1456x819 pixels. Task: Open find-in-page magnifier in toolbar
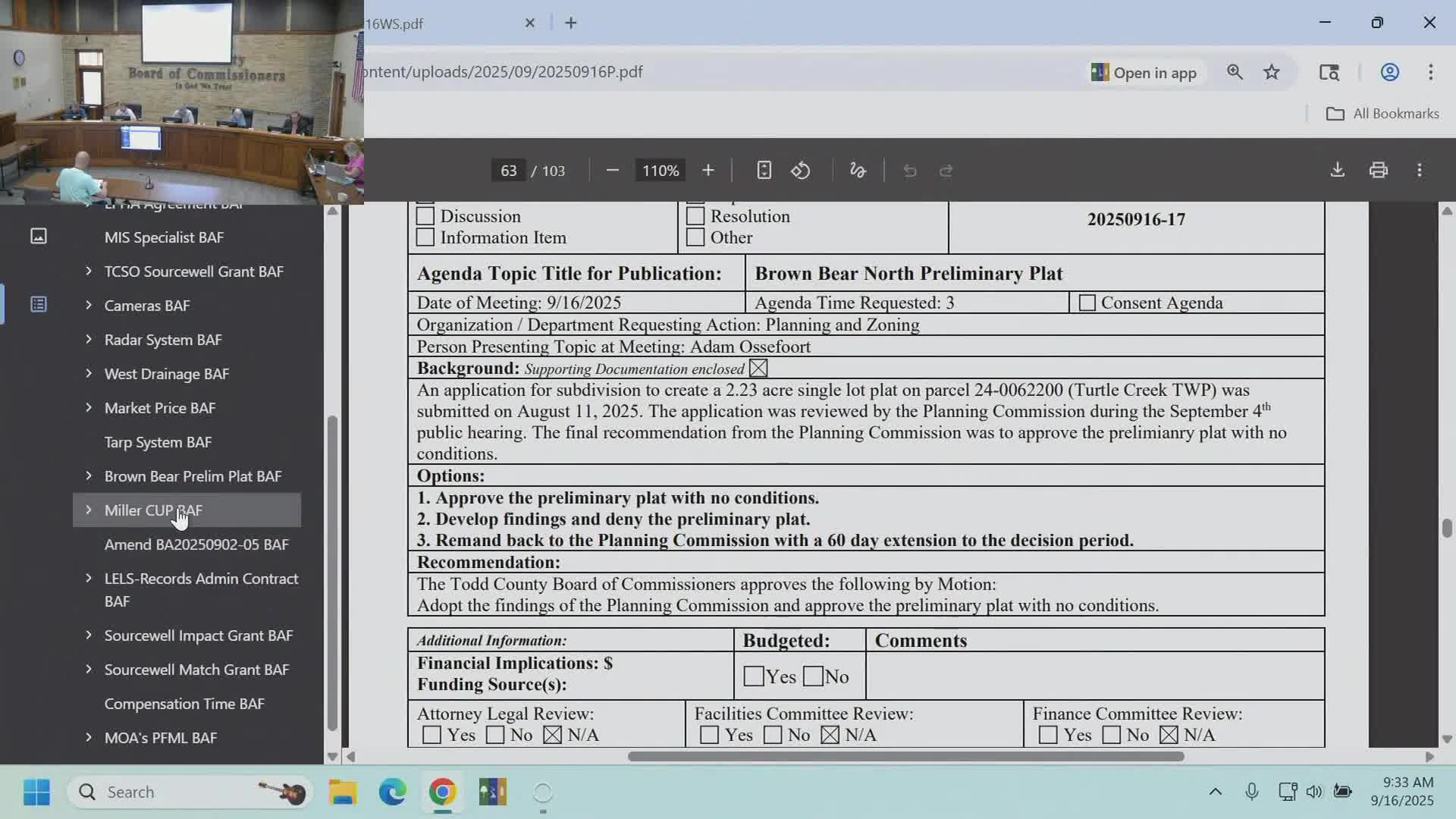[x=1235, y=72]
